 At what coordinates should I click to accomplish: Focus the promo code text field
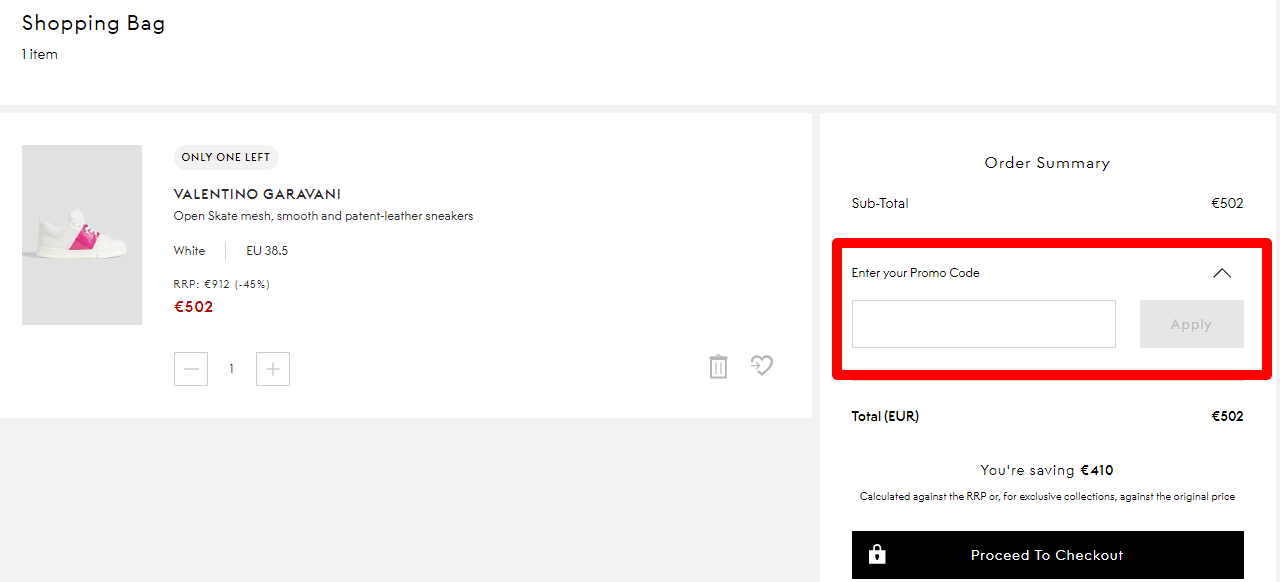(x=983, y=324)
